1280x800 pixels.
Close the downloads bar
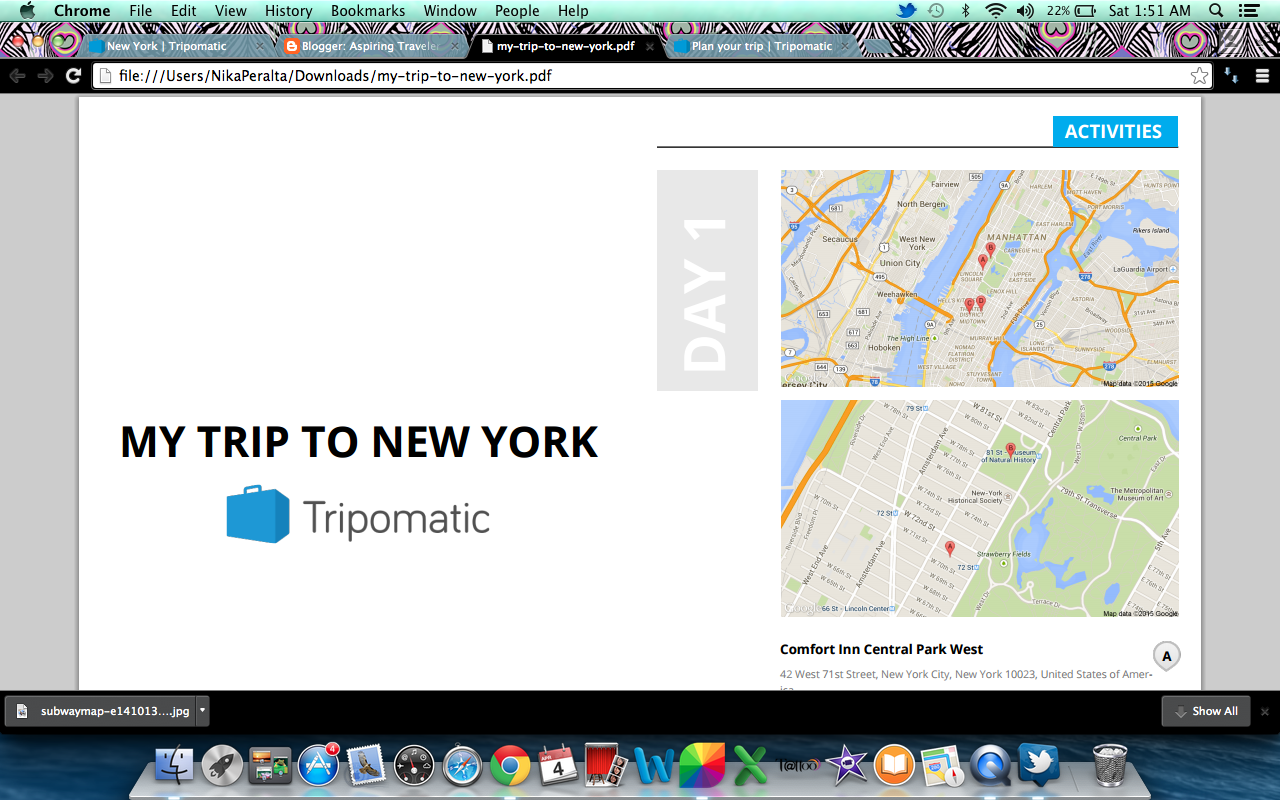pyautogui.click(x=1265, y=711)
